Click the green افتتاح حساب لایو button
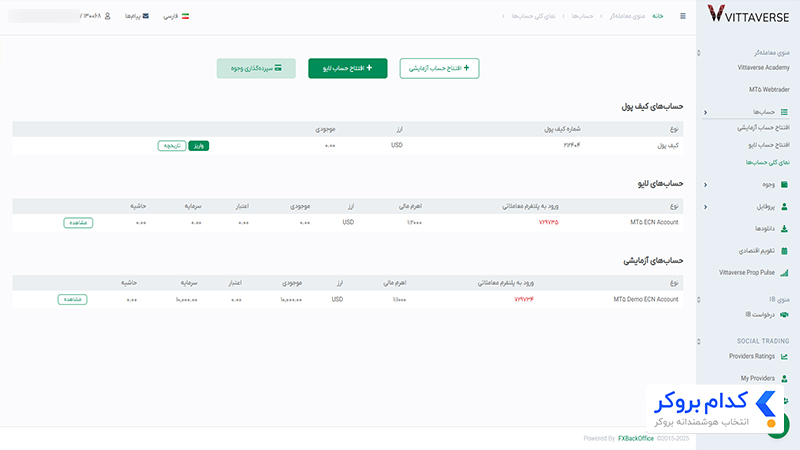The height and width of the screenshot is (450, 800). (x=347, y=68)
